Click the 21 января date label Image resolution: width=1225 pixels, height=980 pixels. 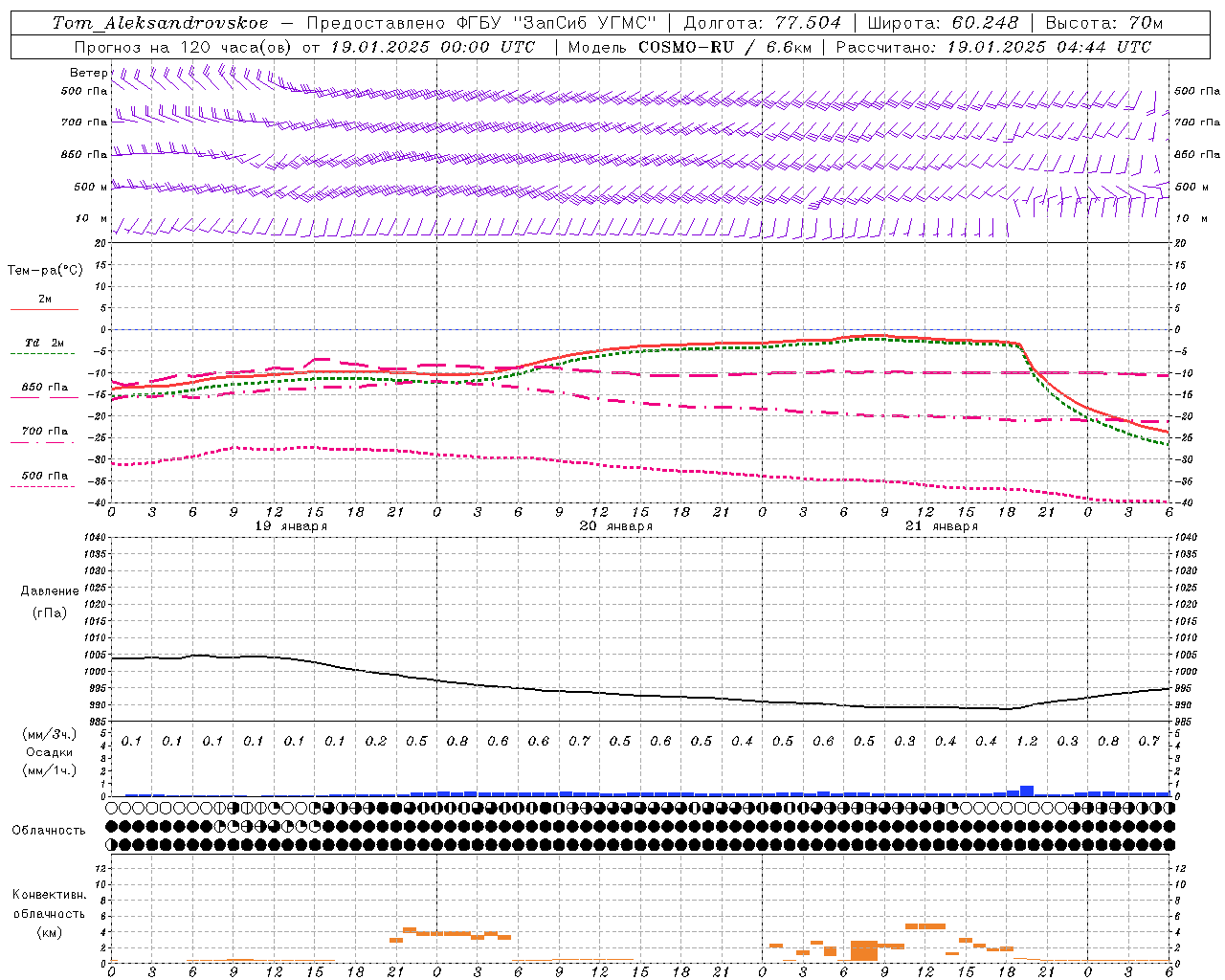point(942,526)
